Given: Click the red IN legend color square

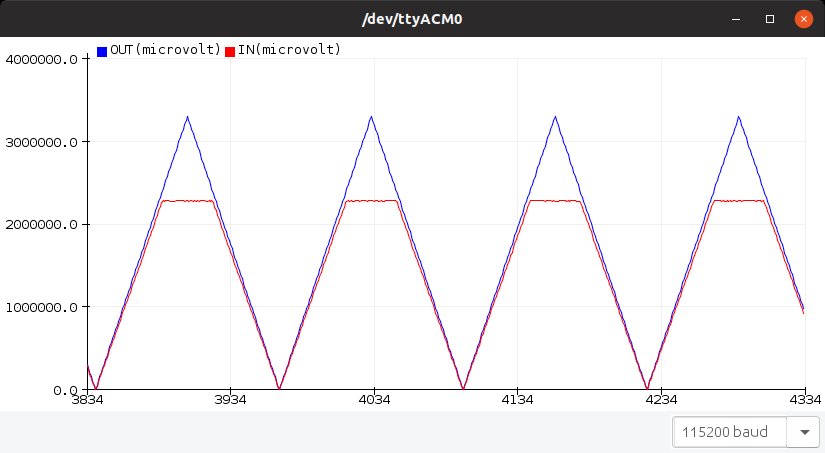Looking at the screenshot, I should (230, 50).
